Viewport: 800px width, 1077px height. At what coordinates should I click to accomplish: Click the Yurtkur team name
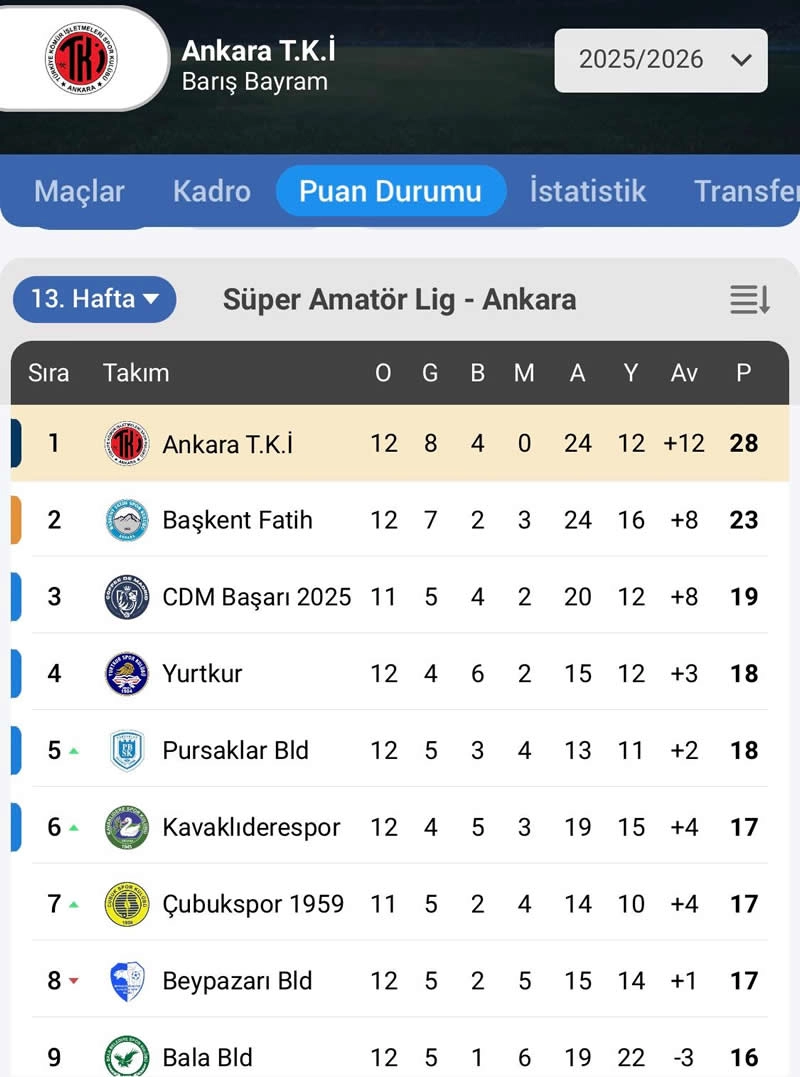(201, 673)
